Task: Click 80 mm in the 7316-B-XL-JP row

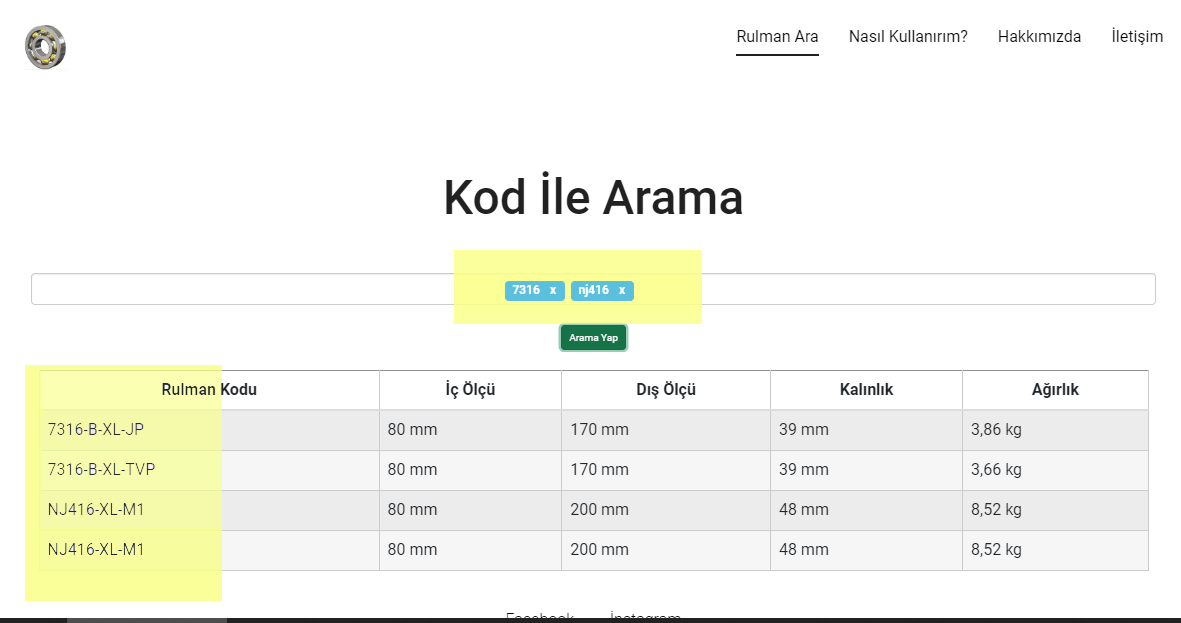Action: 470,429
